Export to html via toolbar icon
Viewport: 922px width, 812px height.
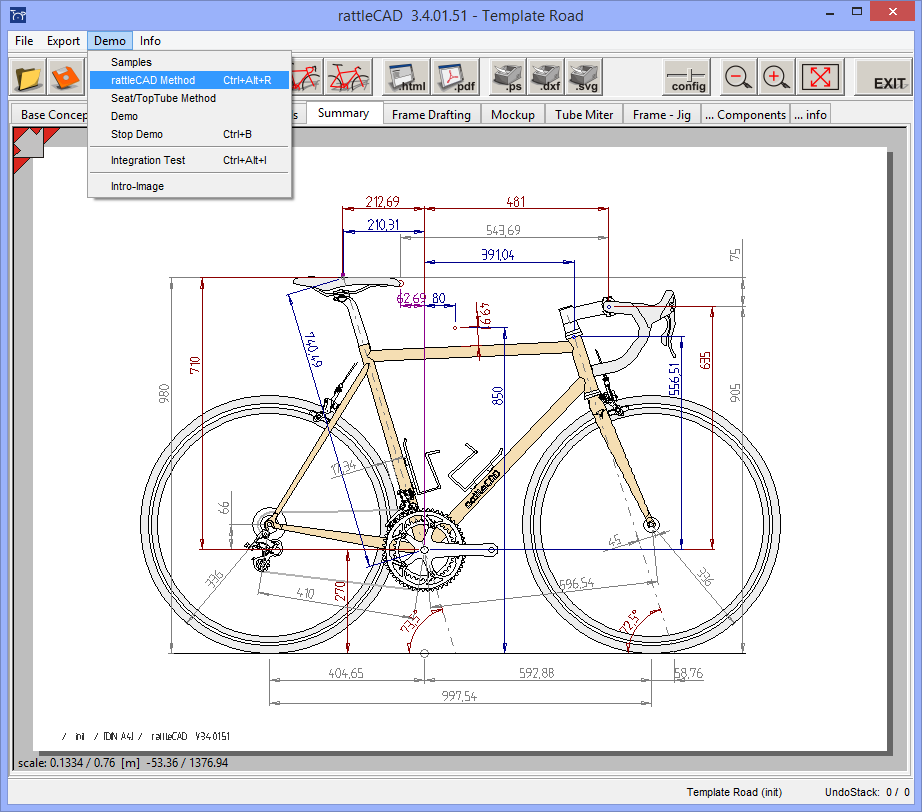(x=406, y=77)
